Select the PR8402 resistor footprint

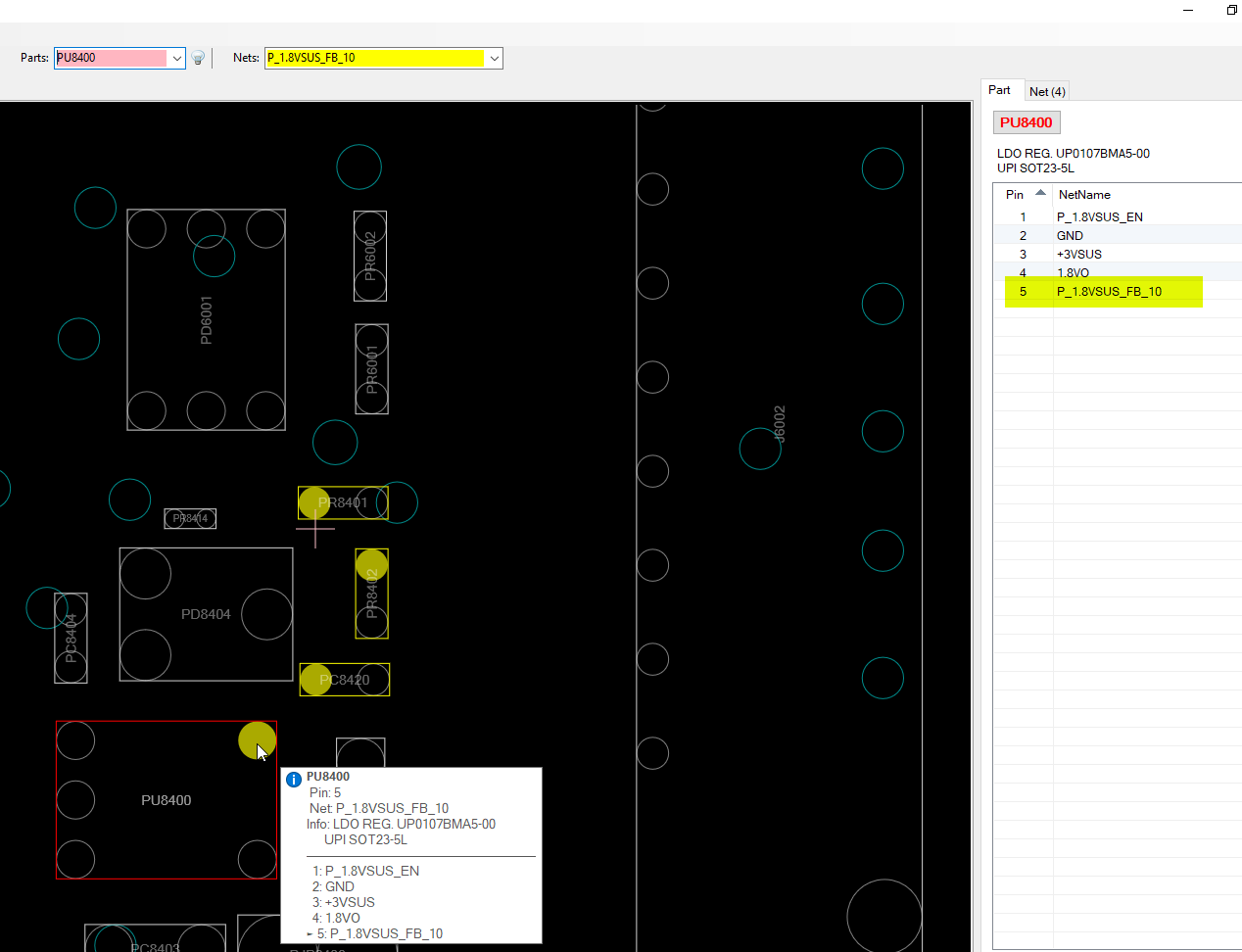(372, 594)
